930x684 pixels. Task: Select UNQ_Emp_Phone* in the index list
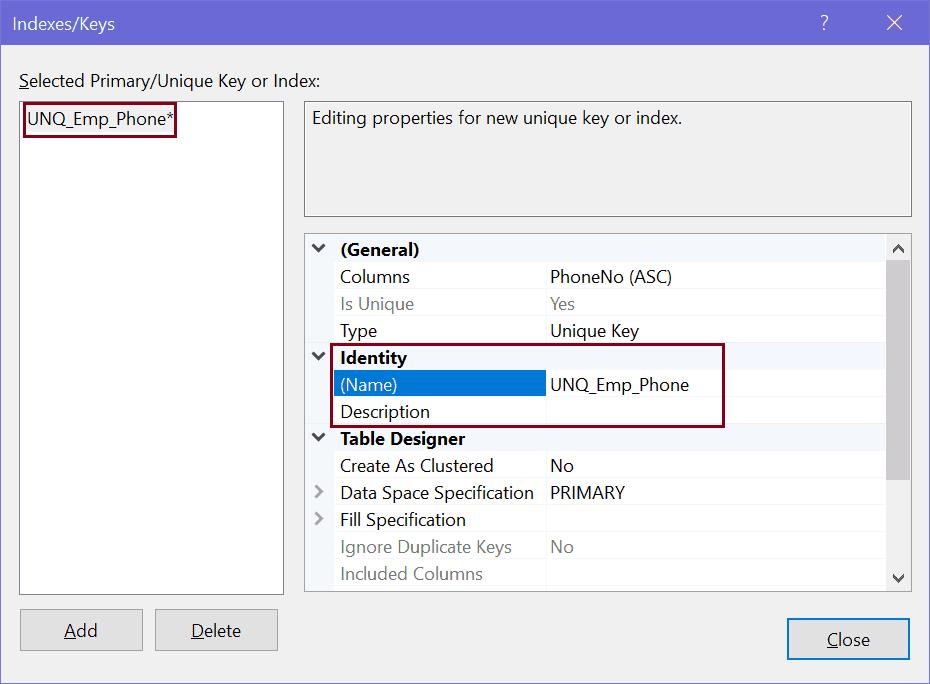[x=99, y=118]
